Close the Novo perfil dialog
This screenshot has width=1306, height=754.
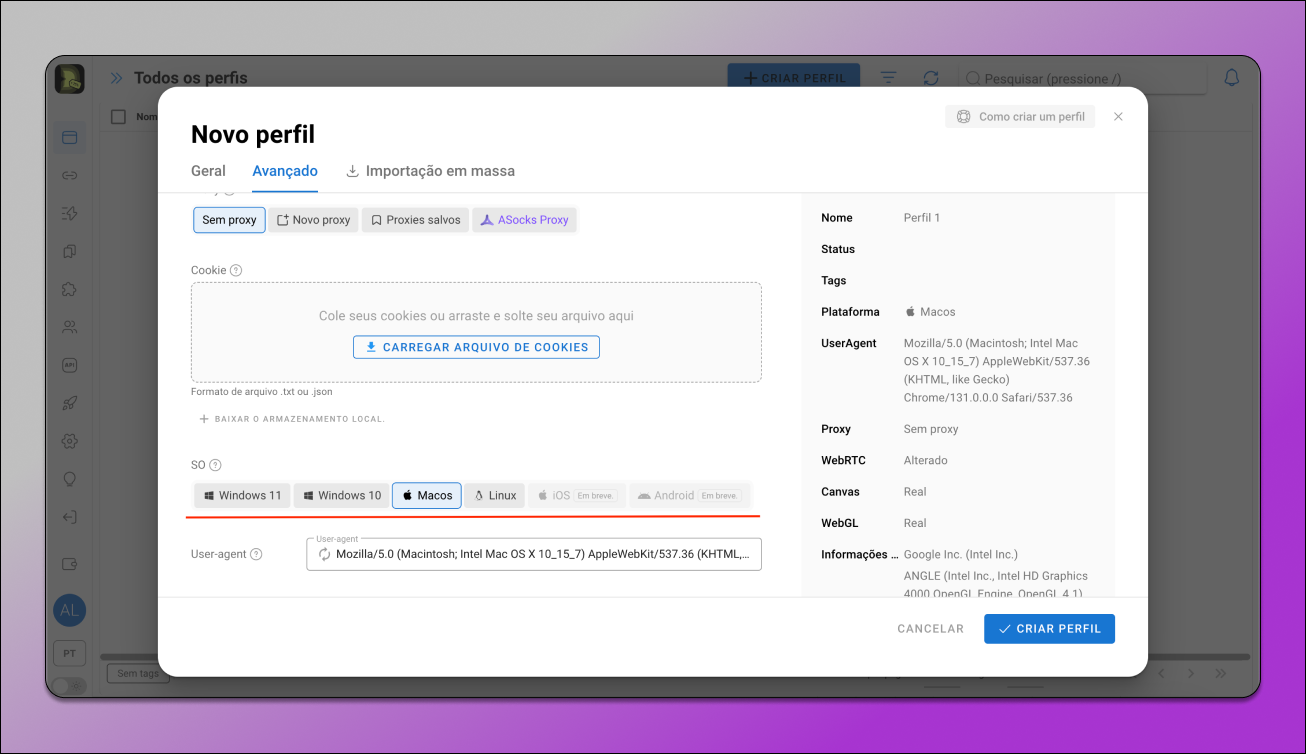[1118, 116]
